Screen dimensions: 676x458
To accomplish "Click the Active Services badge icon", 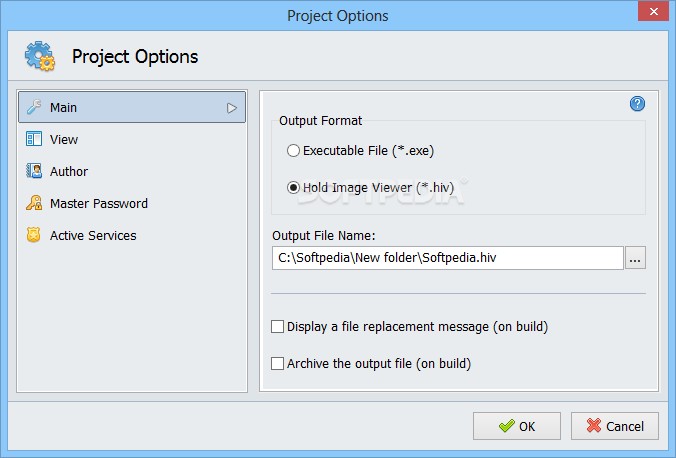I will click(34, 235).
